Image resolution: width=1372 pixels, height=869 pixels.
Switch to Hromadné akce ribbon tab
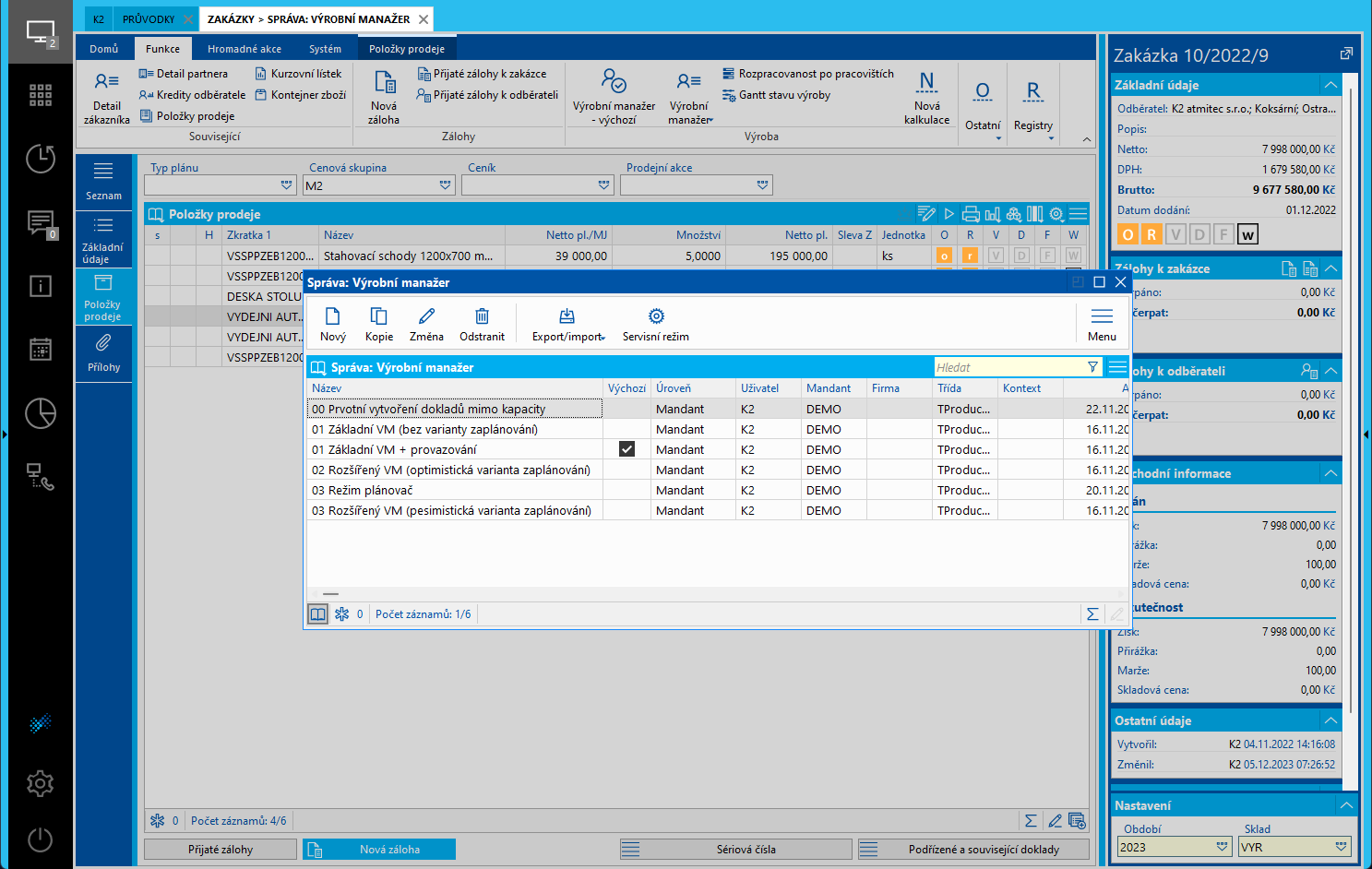tap(244, 49)
